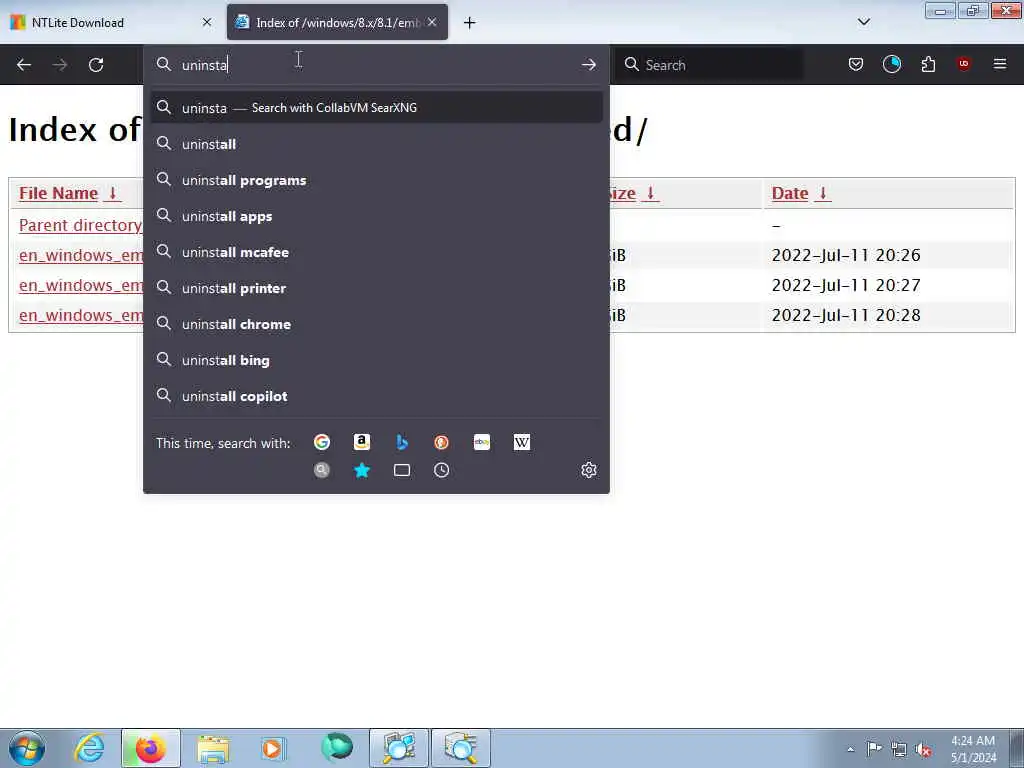Open a new tab with plus button
Viewport: 1024px width, 768px height.
click(x=470, y=23)
